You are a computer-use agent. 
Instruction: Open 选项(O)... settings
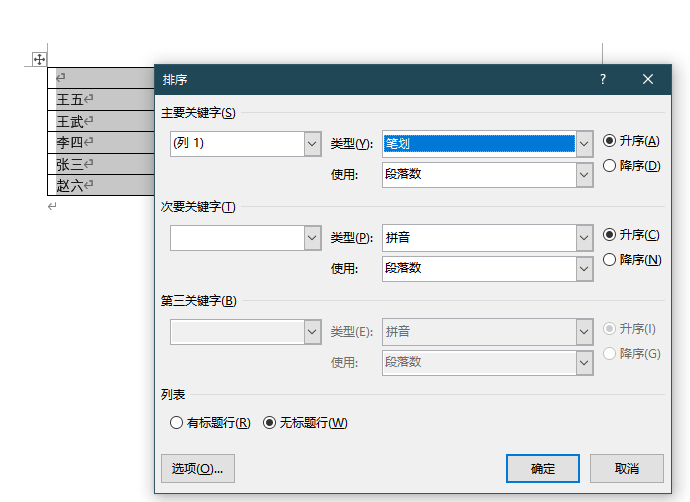point(197,468)
